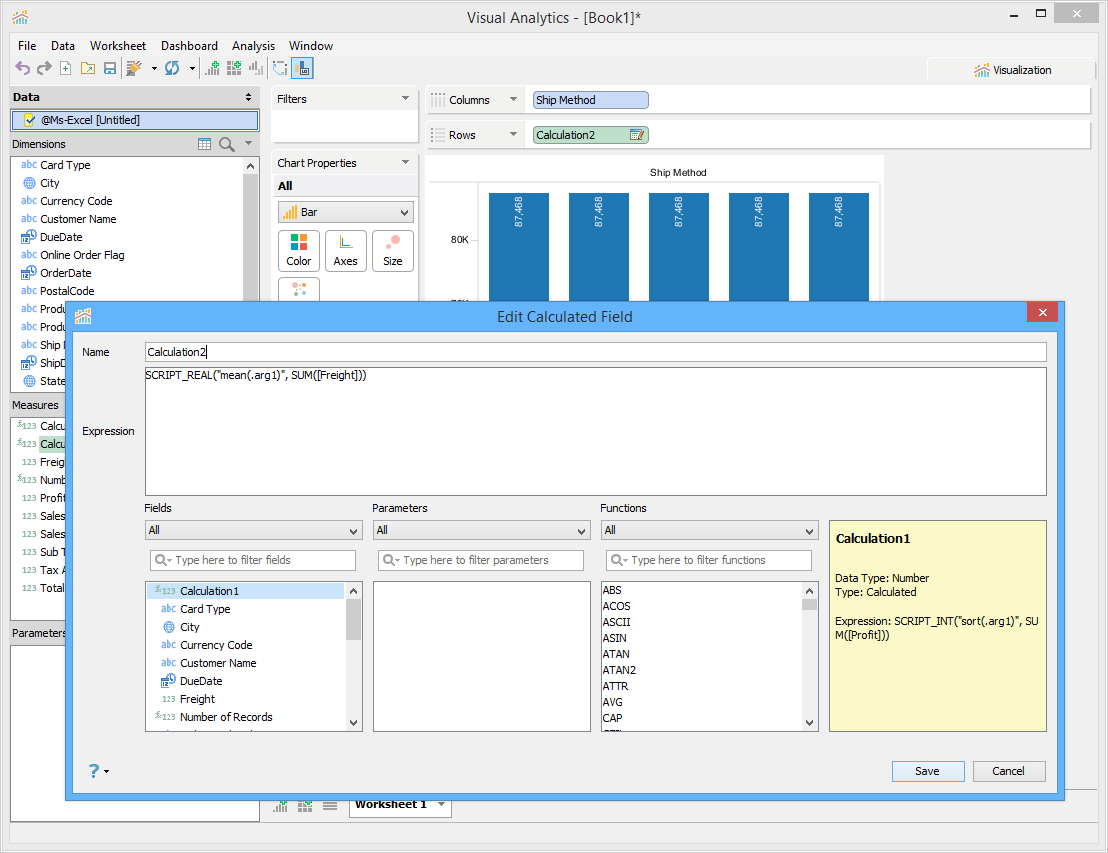Click the magnifier search icon in Dimensions
The image size is (1108, 853).
click(227, 144)
